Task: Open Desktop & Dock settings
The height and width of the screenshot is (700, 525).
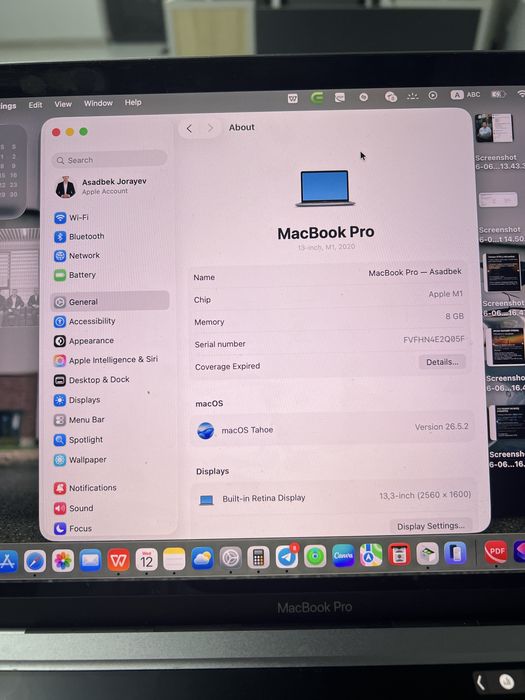Action: point(92,379)
